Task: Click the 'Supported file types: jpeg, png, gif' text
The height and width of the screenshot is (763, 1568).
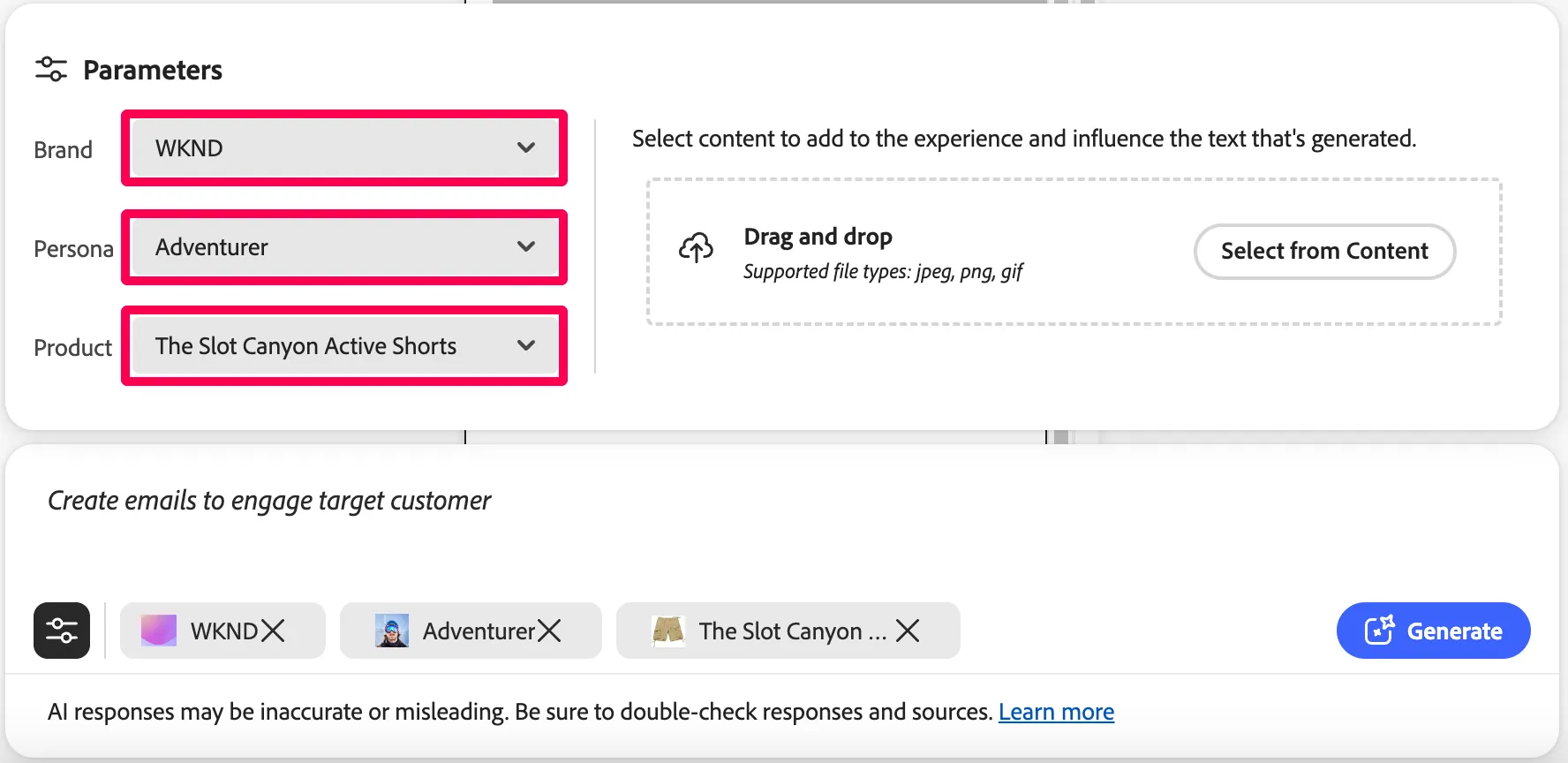Action: [x=883, y=271]
